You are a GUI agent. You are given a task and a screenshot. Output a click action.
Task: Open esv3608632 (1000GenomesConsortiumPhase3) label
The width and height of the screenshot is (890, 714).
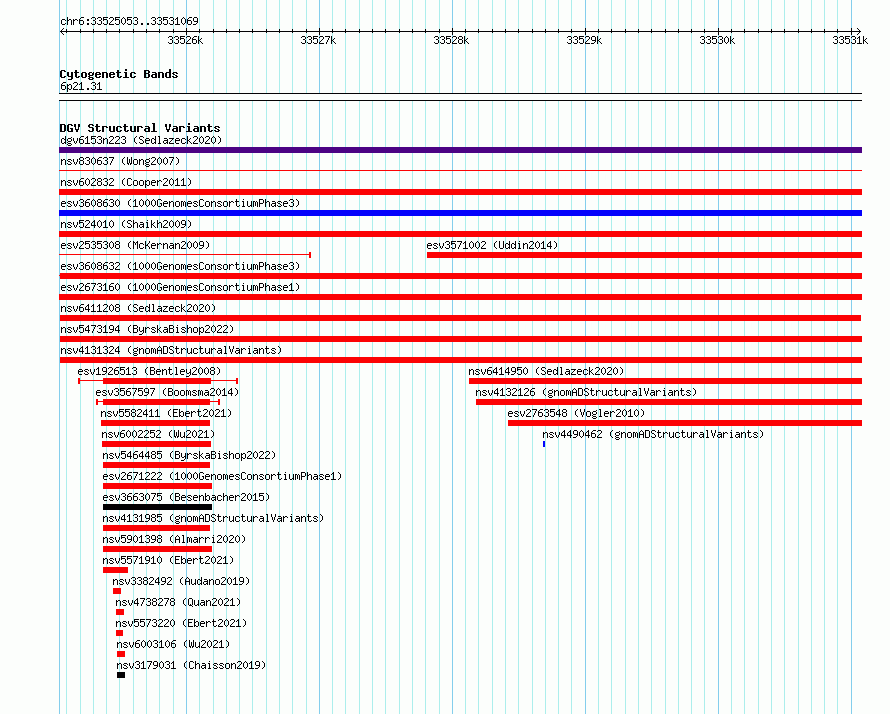point(180,266)
